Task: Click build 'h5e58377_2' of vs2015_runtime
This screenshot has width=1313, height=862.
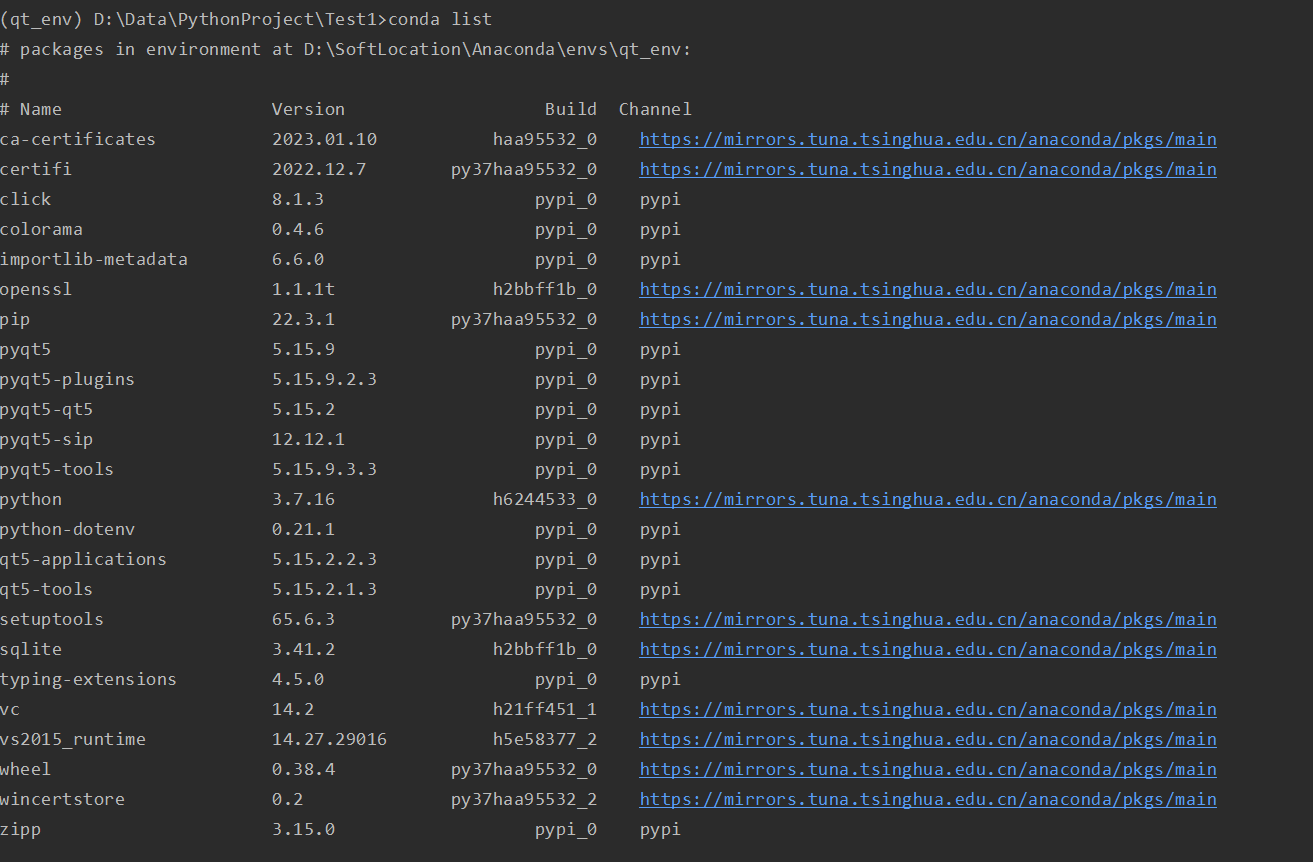Action: [545, 739]
